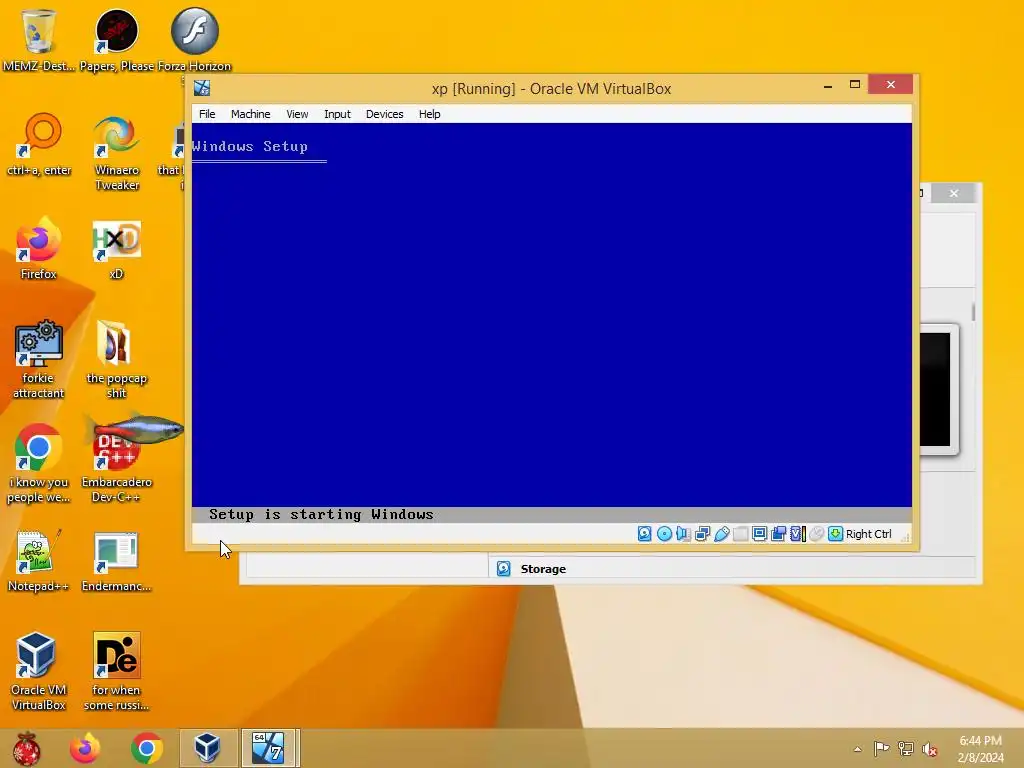Select the Forza Horizon flash icon
Image resolution: width=1024 pixels, height=768 pixels.
(x=195, y=40)
